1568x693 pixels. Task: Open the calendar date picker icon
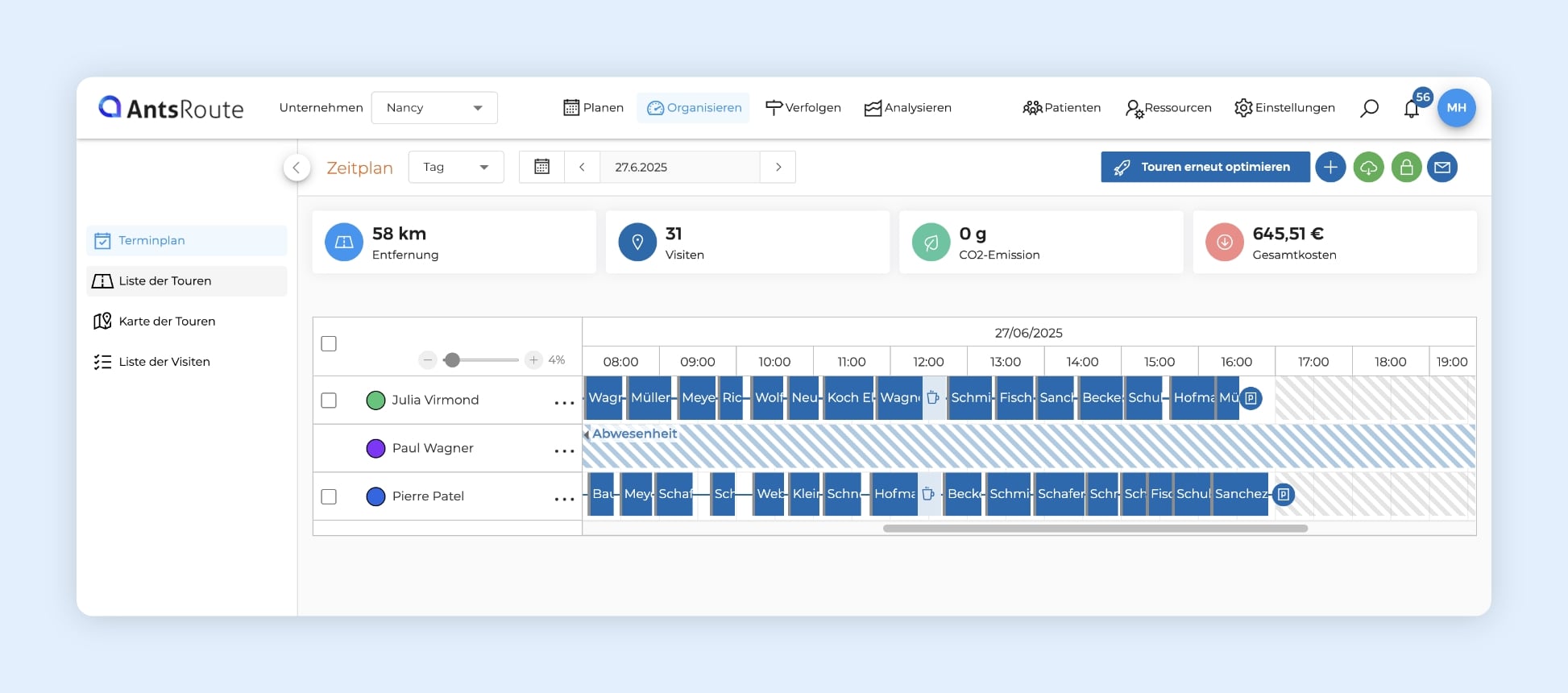[542, 167]
